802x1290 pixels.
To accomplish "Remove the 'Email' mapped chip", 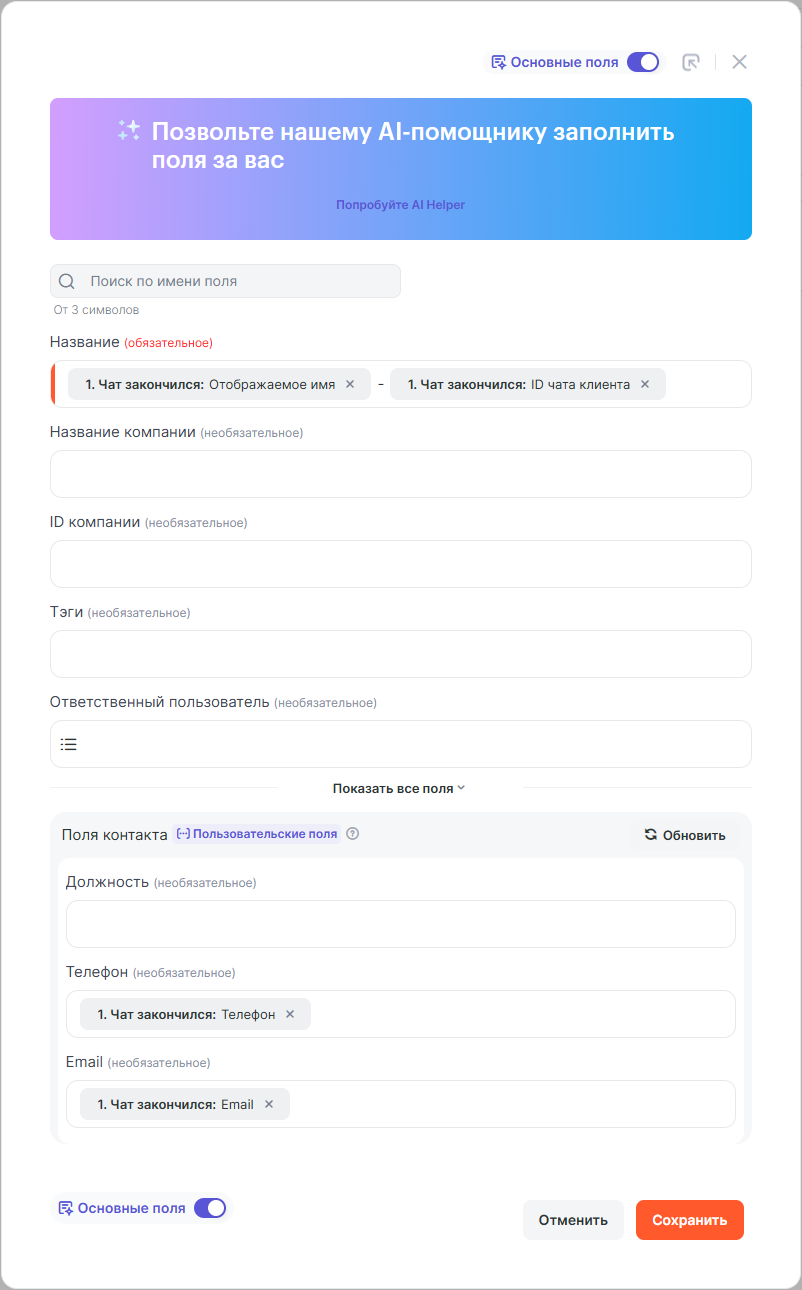I will (269, 1104).
